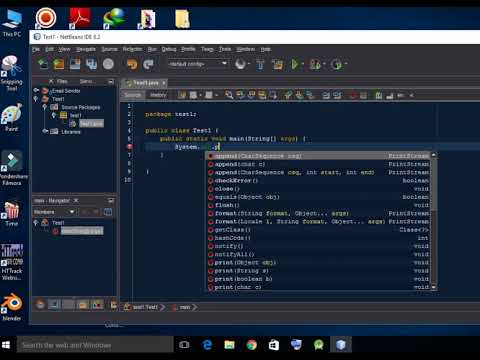Open the Tools menu
This screenshot has height=360, width=480.
click(225, 49)
